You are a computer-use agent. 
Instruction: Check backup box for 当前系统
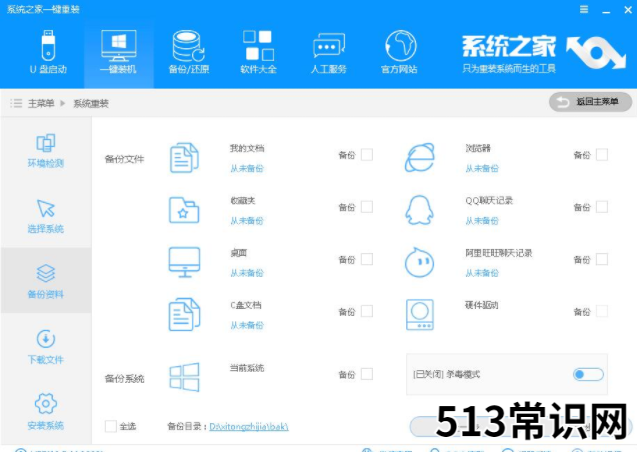[367, 374]
